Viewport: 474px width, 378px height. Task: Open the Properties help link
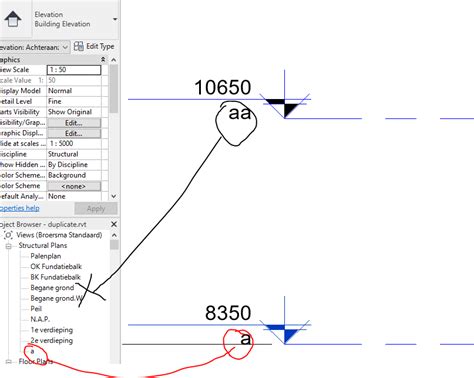click(20, 208)
